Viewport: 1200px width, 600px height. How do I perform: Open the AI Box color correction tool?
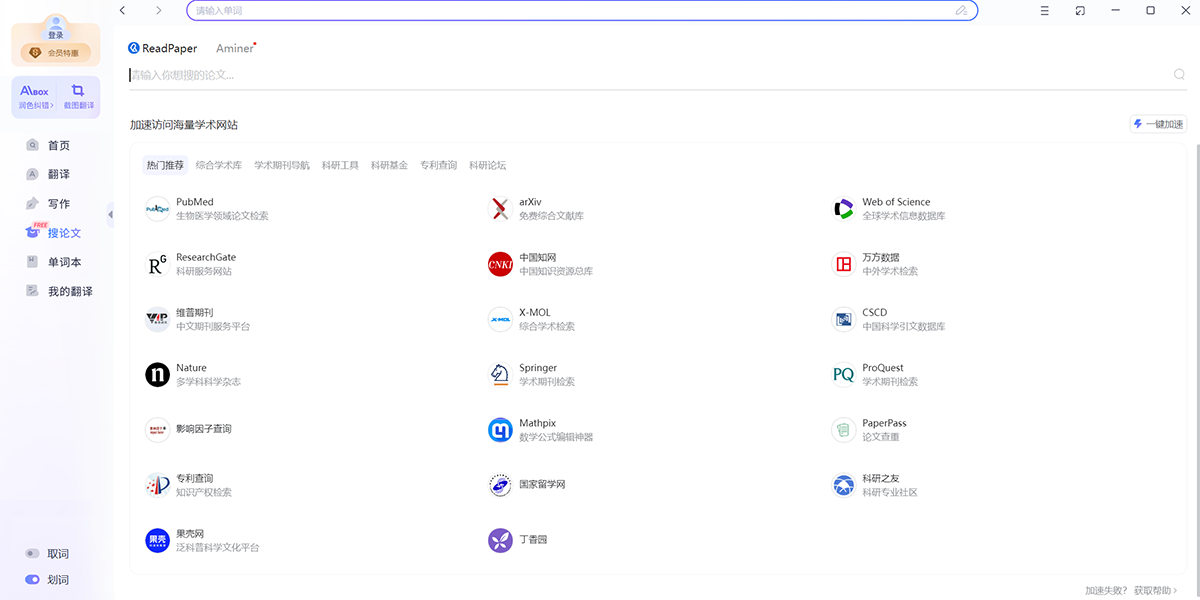[34, 96]
